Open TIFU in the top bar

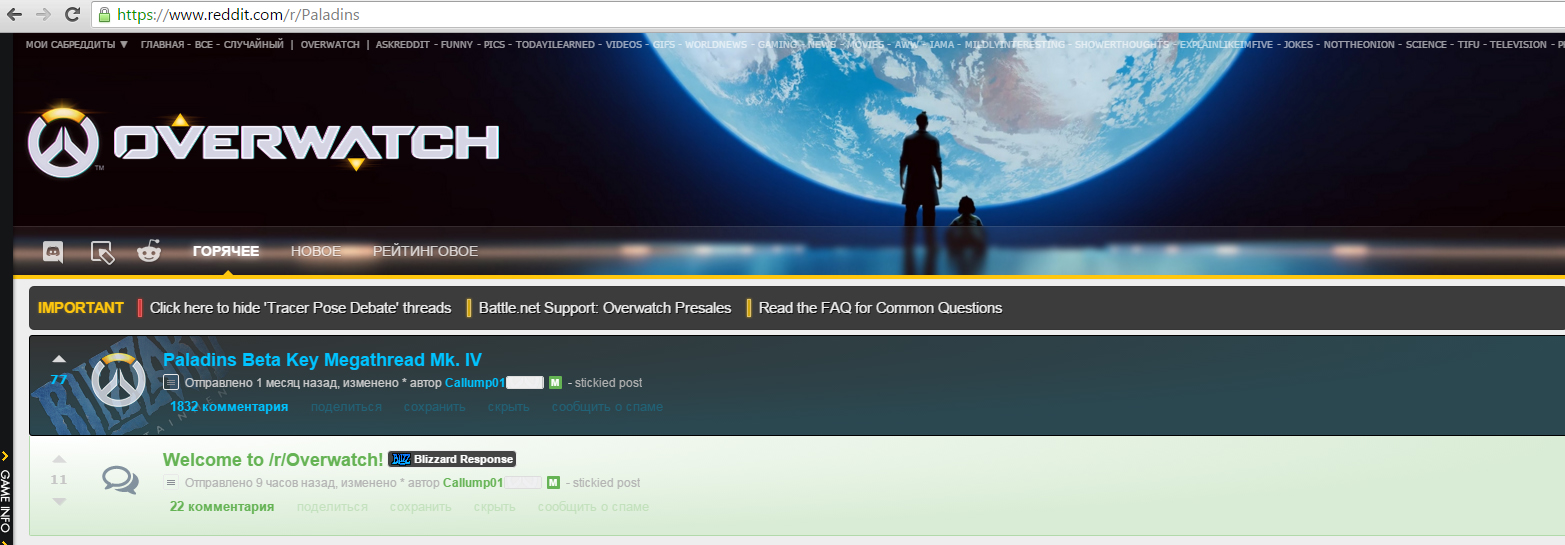(x=1468, y=44)
